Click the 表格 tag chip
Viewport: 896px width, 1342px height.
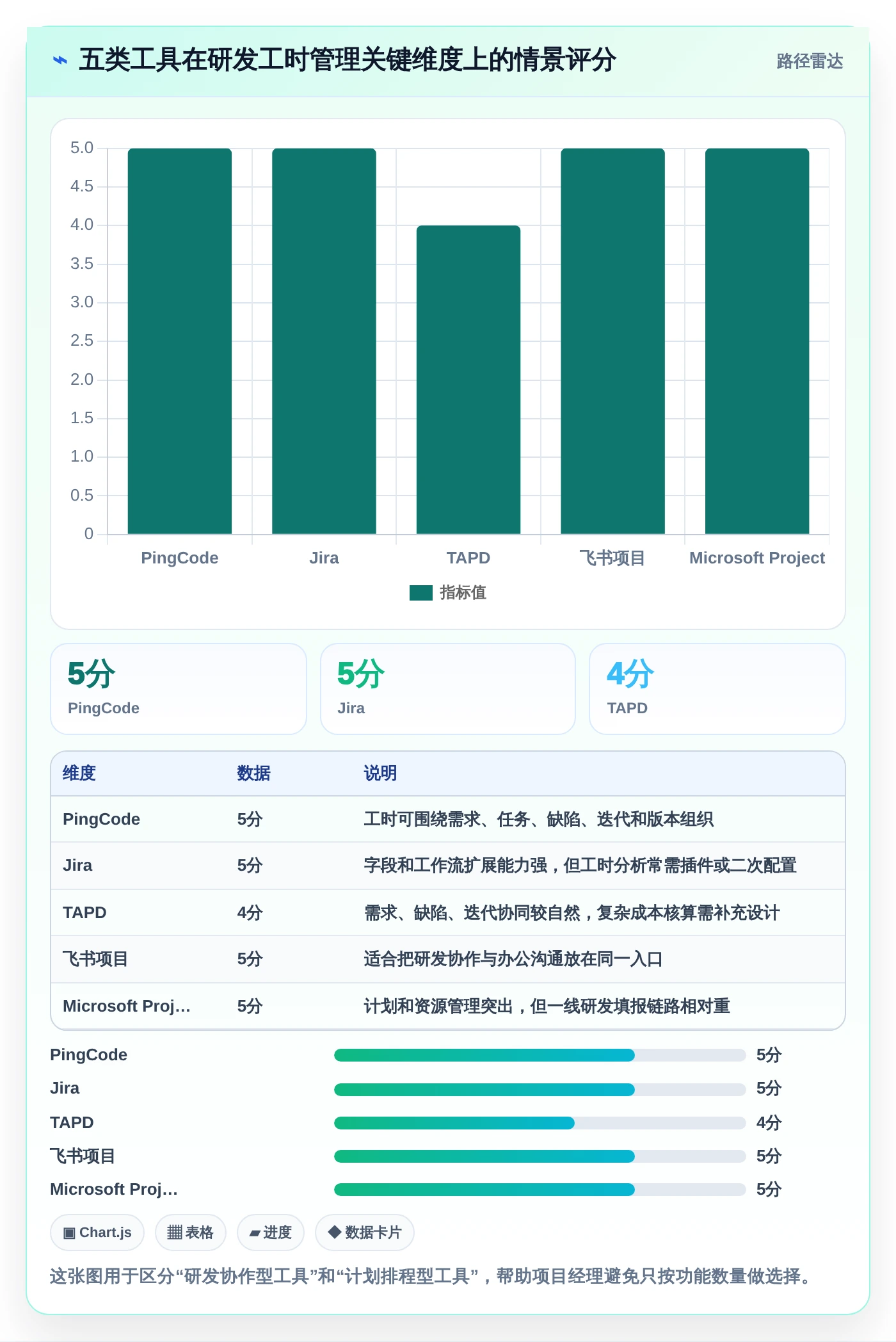click(190, 1233)
